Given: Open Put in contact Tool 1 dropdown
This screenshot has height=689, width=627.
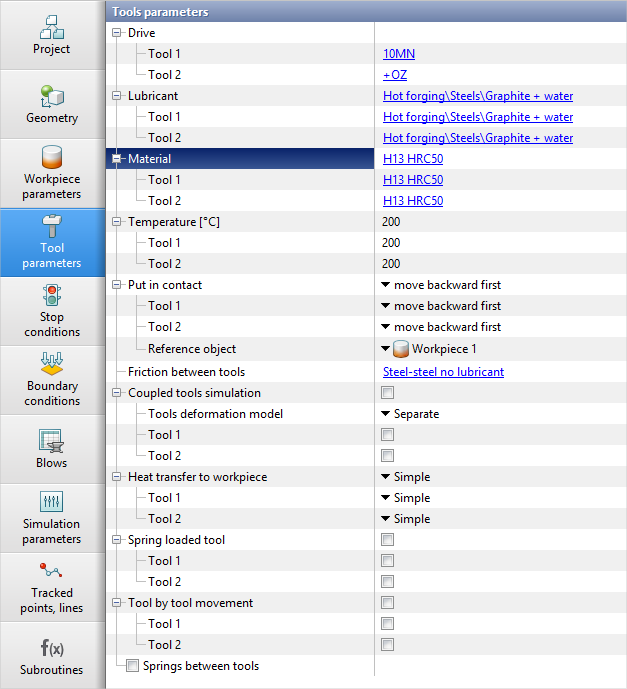Looking at the screenshot, I should point(385,306).
